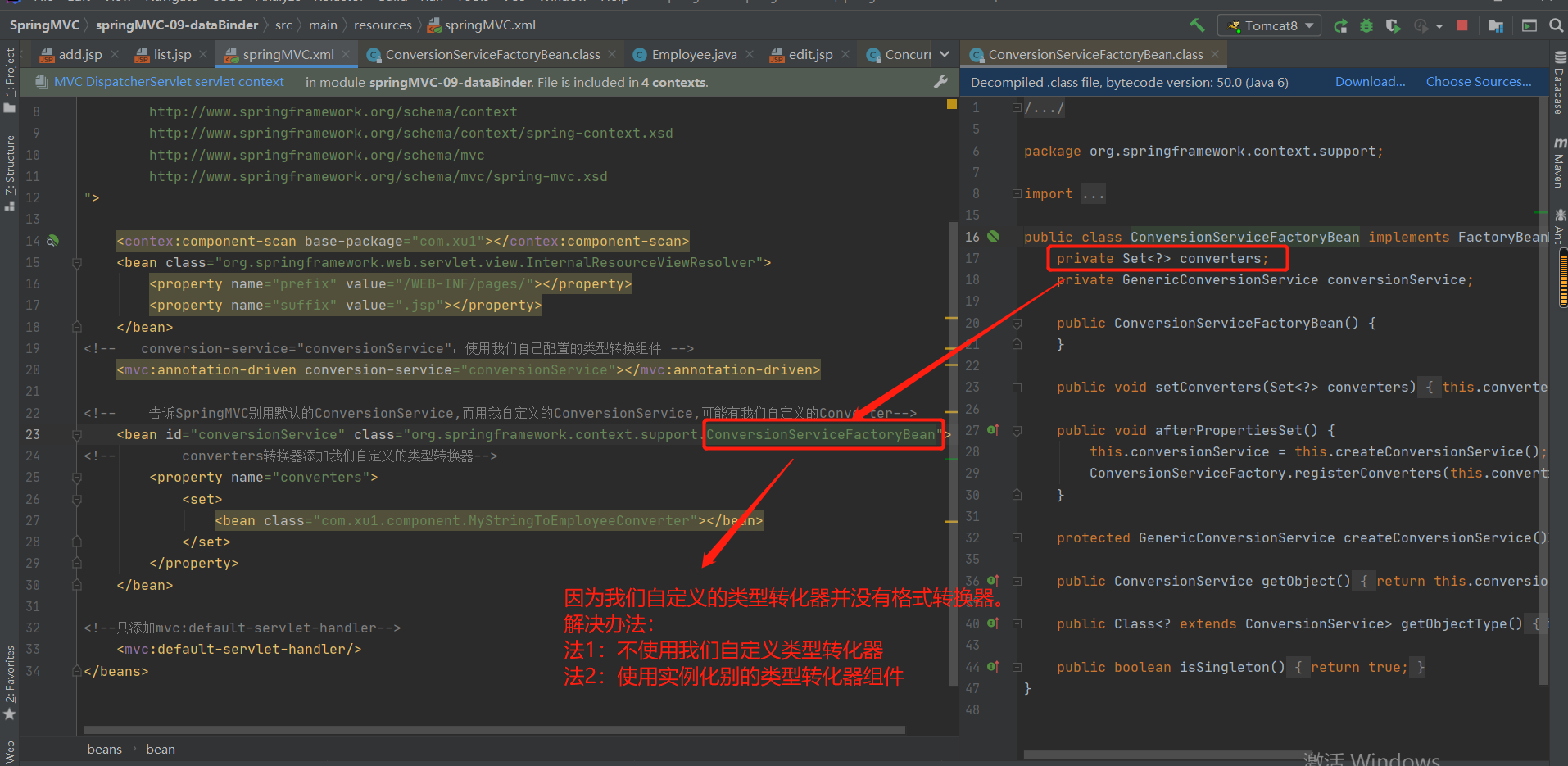Screen dimensions: 1568x766
Task: Click the Build Project hammer icon
Action: pos(1197,25)
